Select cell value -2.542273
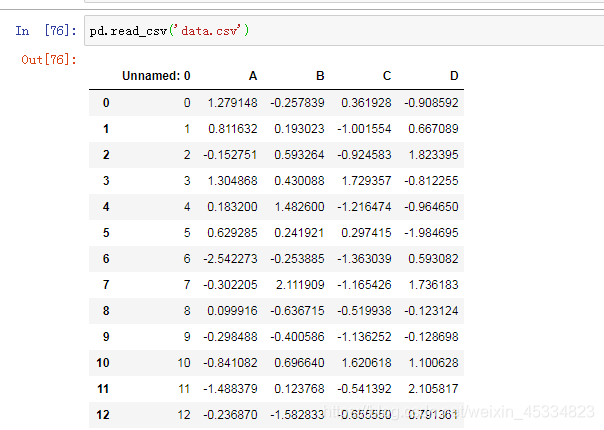Screen dimensions: 604x430 pyautogui.click(x=230, y=259)
